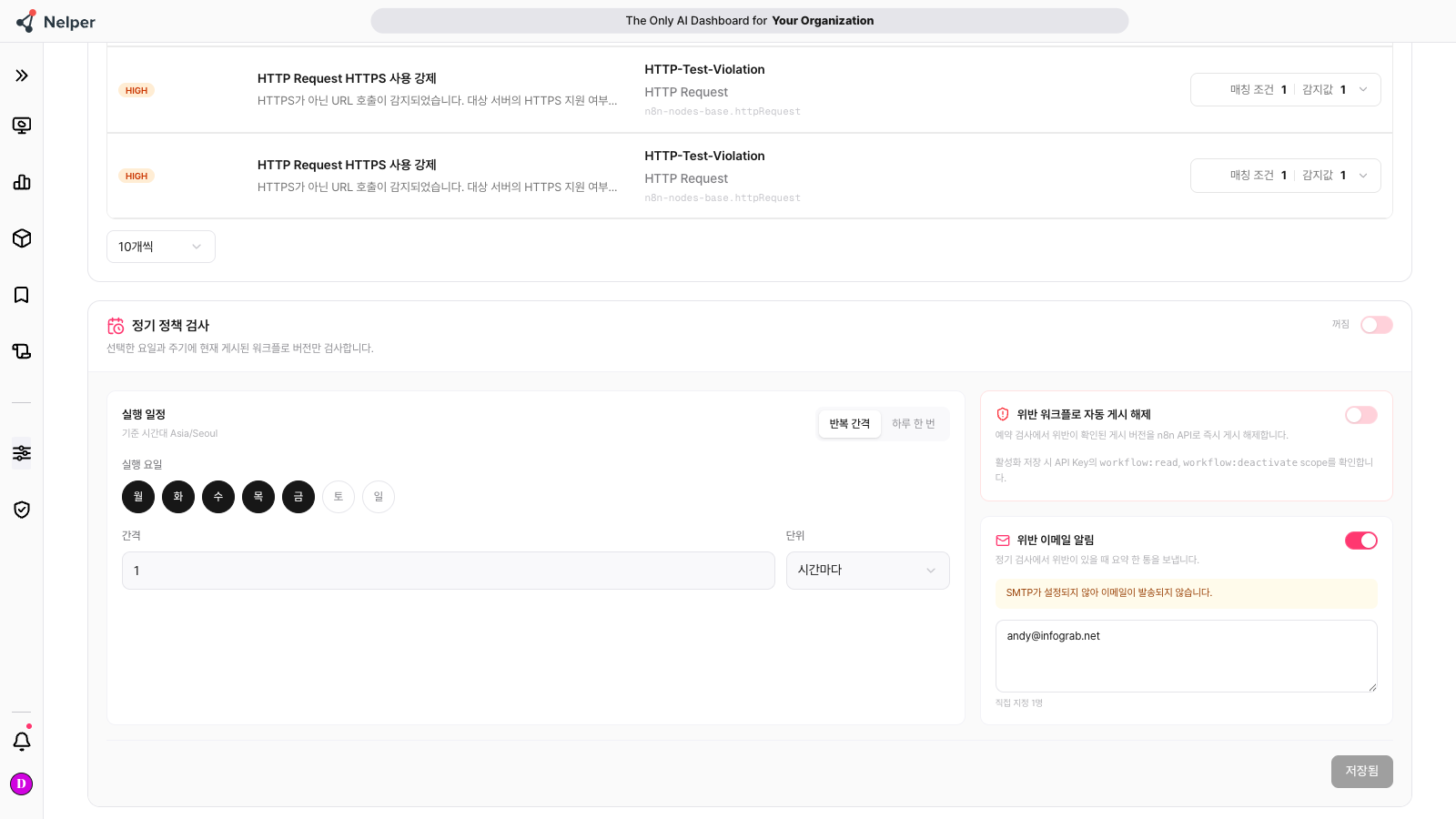Select Sunday 일 day button
This screenshot has width=1456, height=819.
(x=379, y=497)
